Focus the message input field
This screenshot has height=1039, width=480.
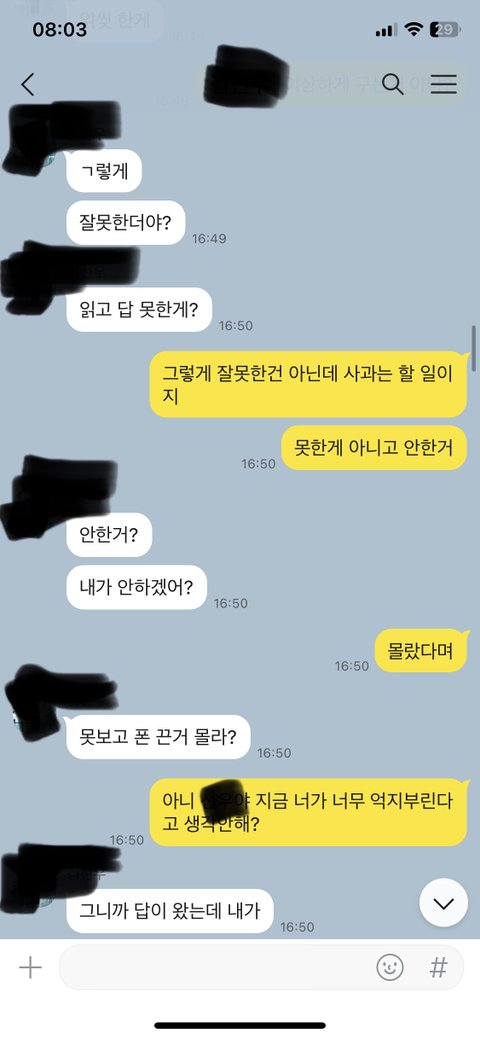point(215,968)
